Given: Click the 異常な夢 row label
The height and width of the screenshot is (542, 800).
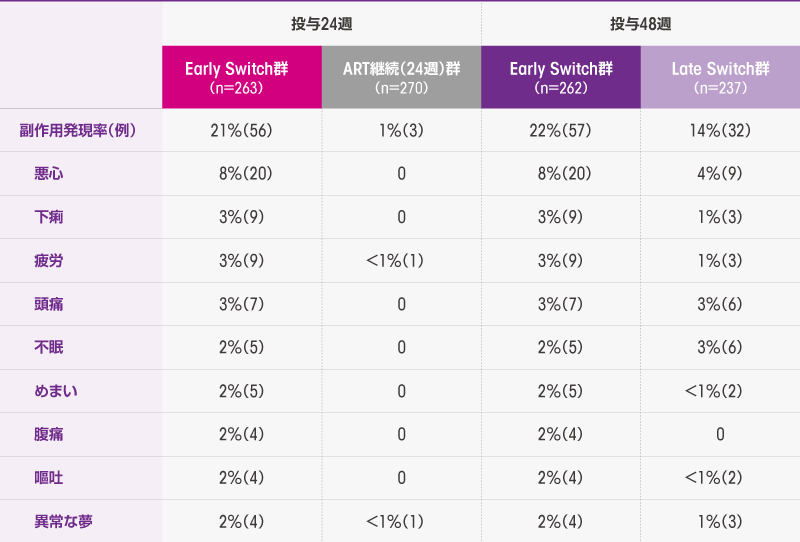Looking at the screenshot, I should 63,522.
